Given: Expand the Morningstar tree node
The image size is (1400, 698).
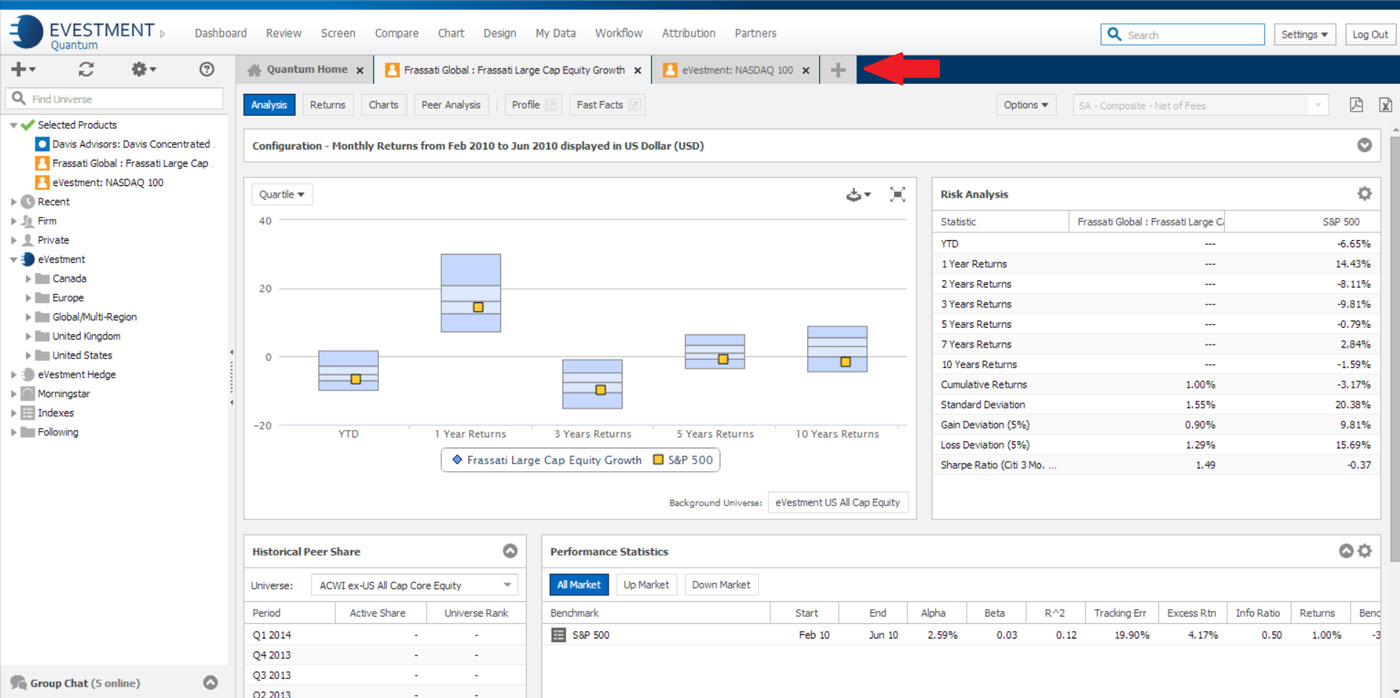Looking at the screenshot, I should (13, 394).
